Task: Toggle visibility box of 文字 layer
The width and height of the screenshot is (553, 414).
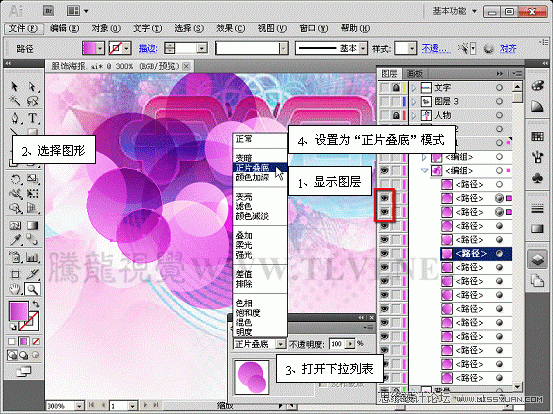Action: (384, 87)
